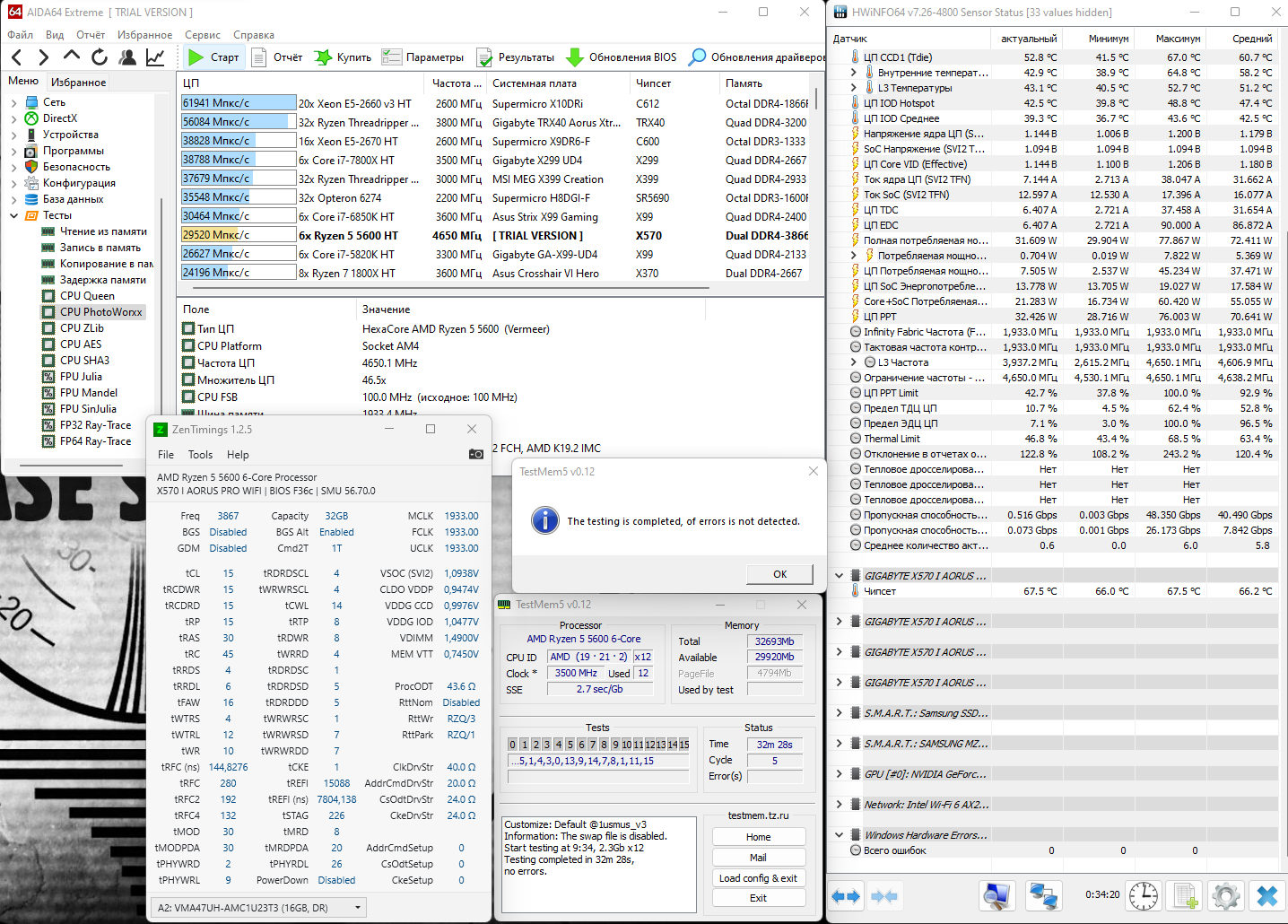Viewport: 1288px width, 924px height.
Task: Select CPU Queen test in AIDA64 tree
Action: point(87,296)
